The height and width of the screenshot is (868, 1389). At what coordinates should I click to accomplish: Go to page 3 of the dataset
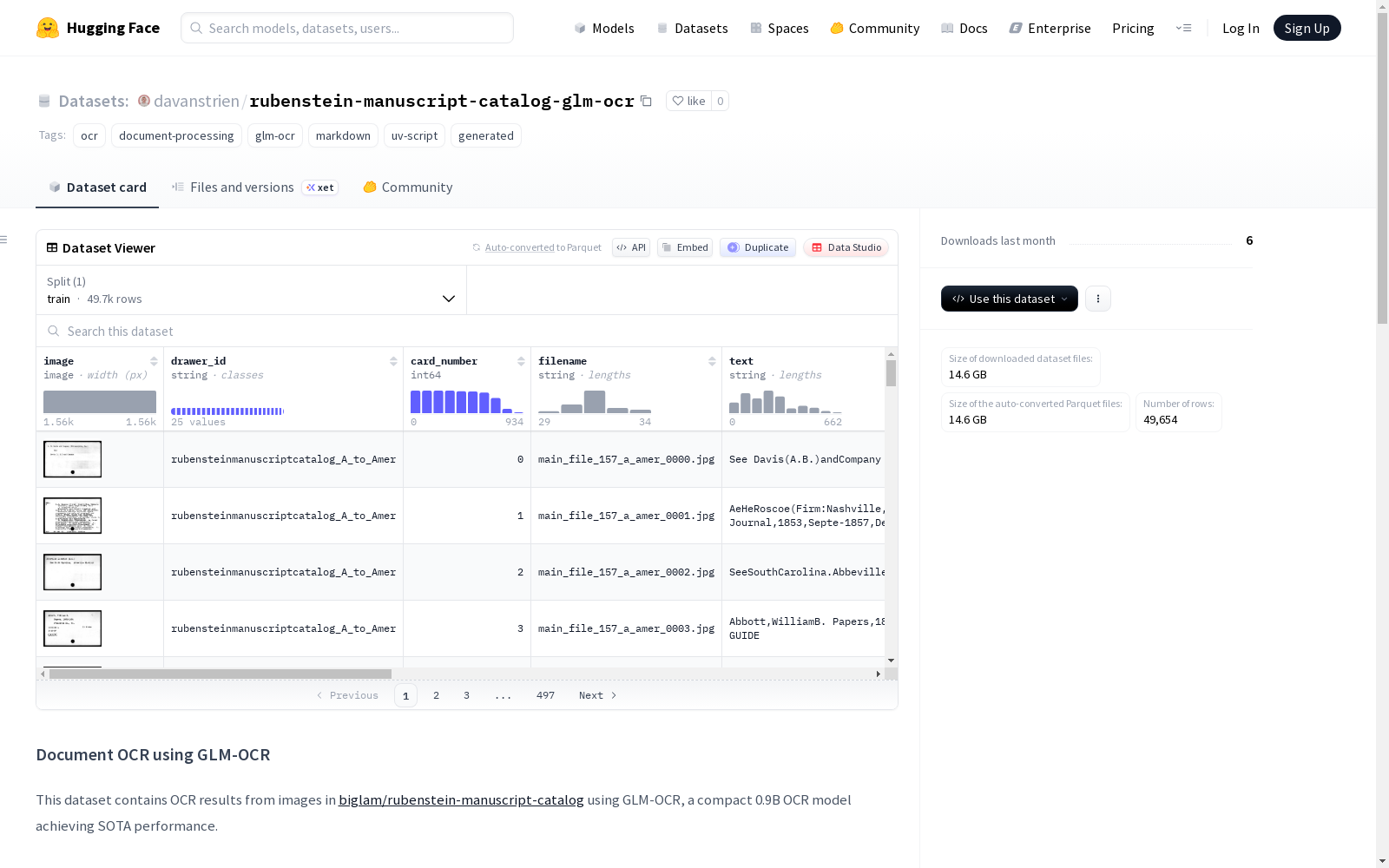click(x=466, y=695)
